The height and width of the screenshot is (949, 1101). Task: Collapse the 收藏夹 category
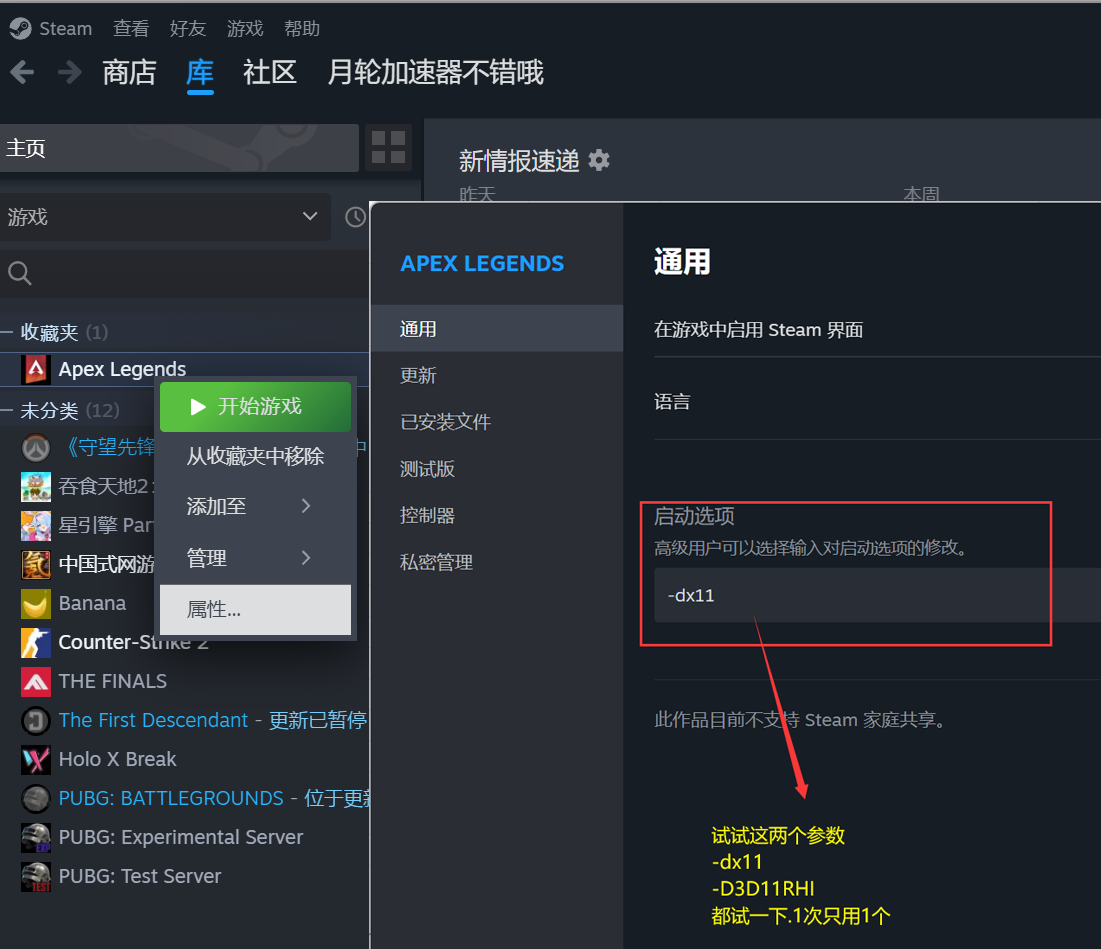click(7, 332)
